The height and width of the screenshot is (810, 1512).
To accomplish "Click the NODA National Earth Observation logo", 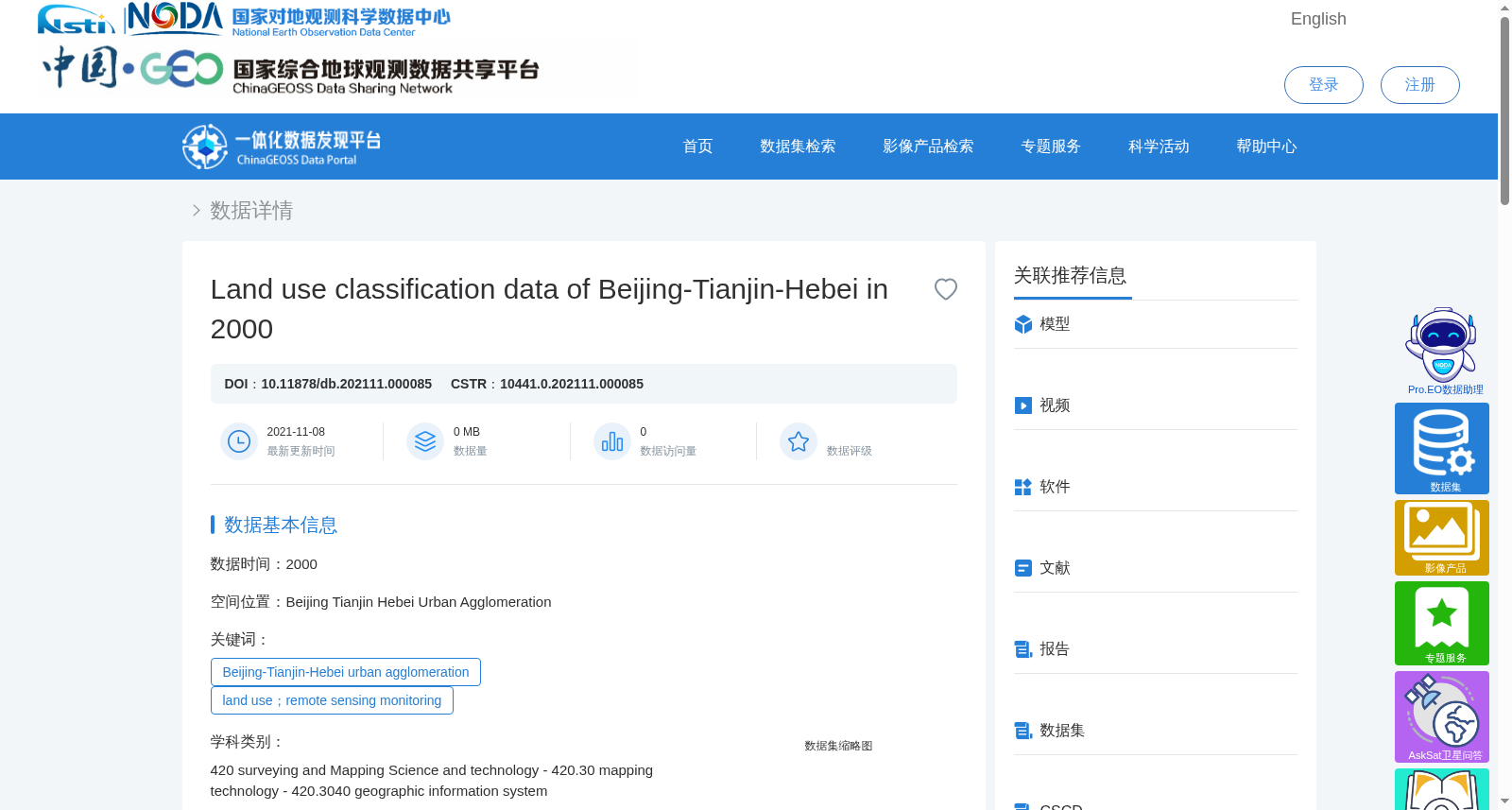I will [x=288, y=19].
